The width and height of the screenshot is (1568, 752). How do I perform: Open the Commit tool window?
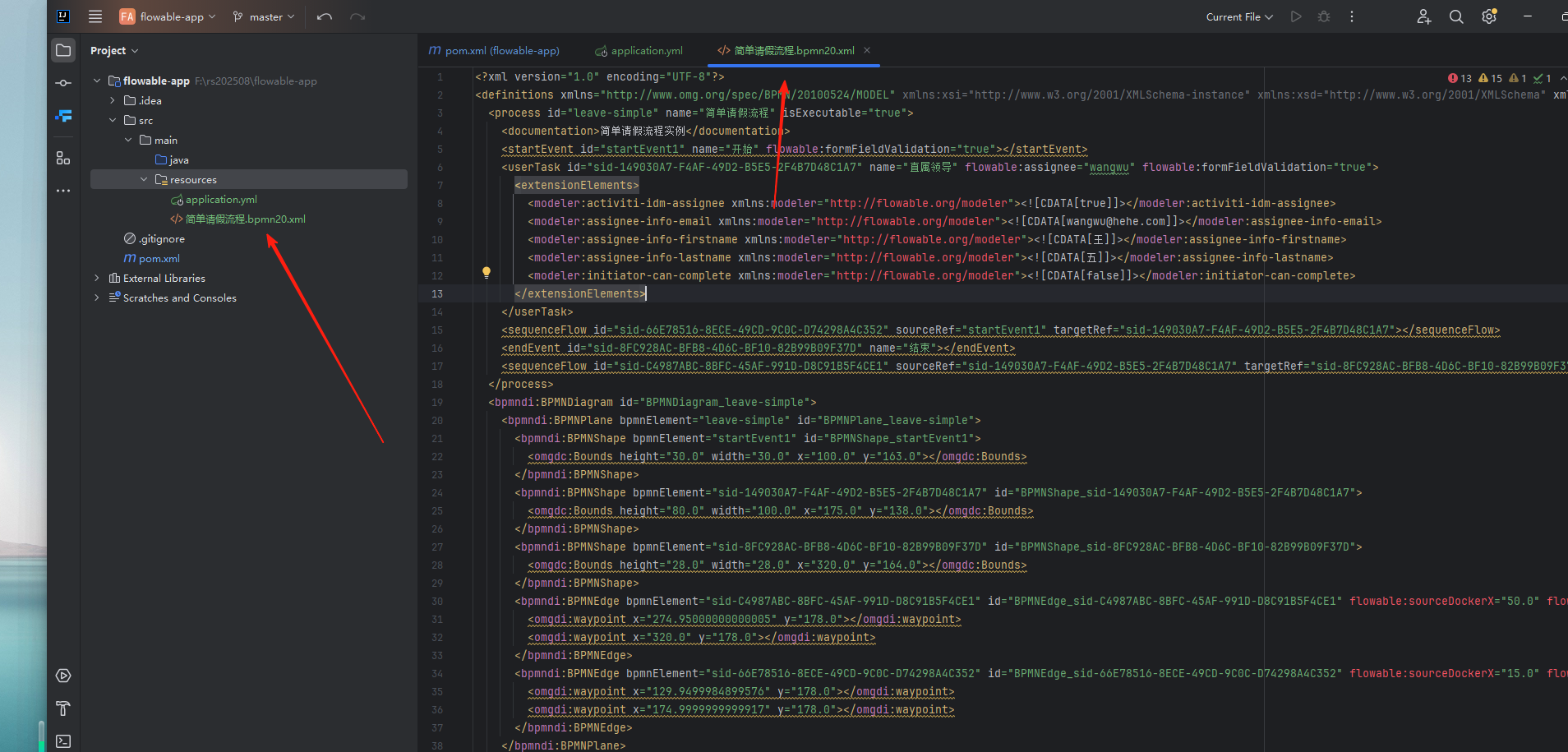[63, 82]
